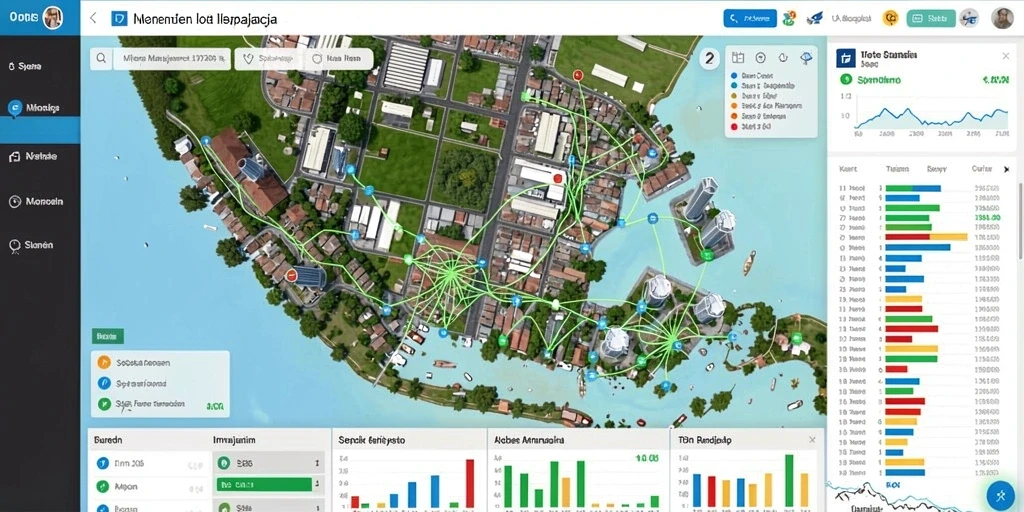Click the dark blue folder icon in stats panel

point(846,58)
